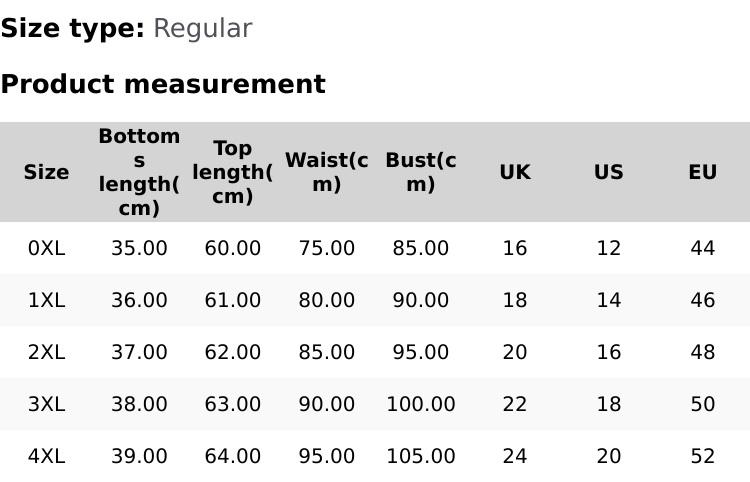Select the "Bust(cm)" column header
This screenshot has height=482, width=750.
point(421,172)
